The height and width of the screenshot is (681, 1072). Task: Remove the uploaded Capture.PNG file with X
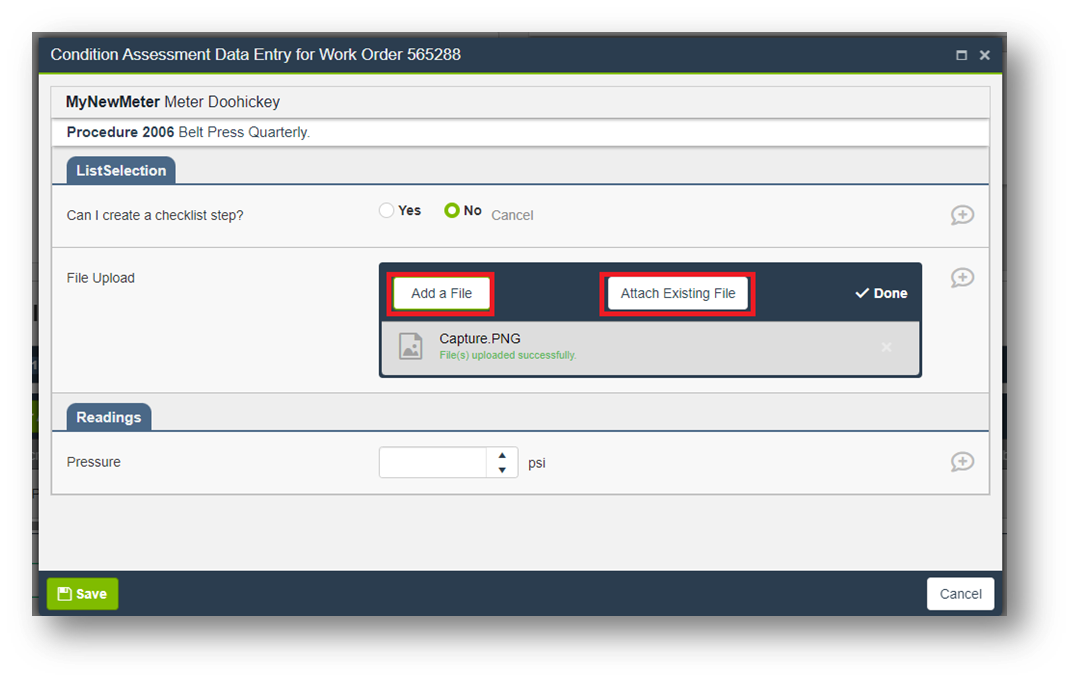pos(886,347)
